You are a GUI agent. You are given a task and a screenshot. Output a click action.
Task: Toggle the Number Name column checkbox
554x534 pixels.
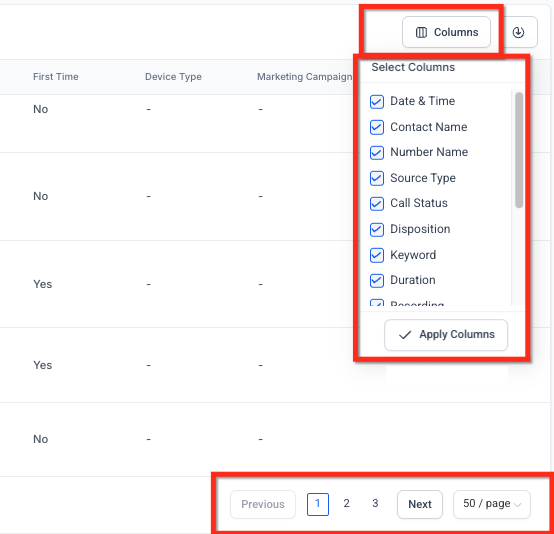[x=377, y=153]
